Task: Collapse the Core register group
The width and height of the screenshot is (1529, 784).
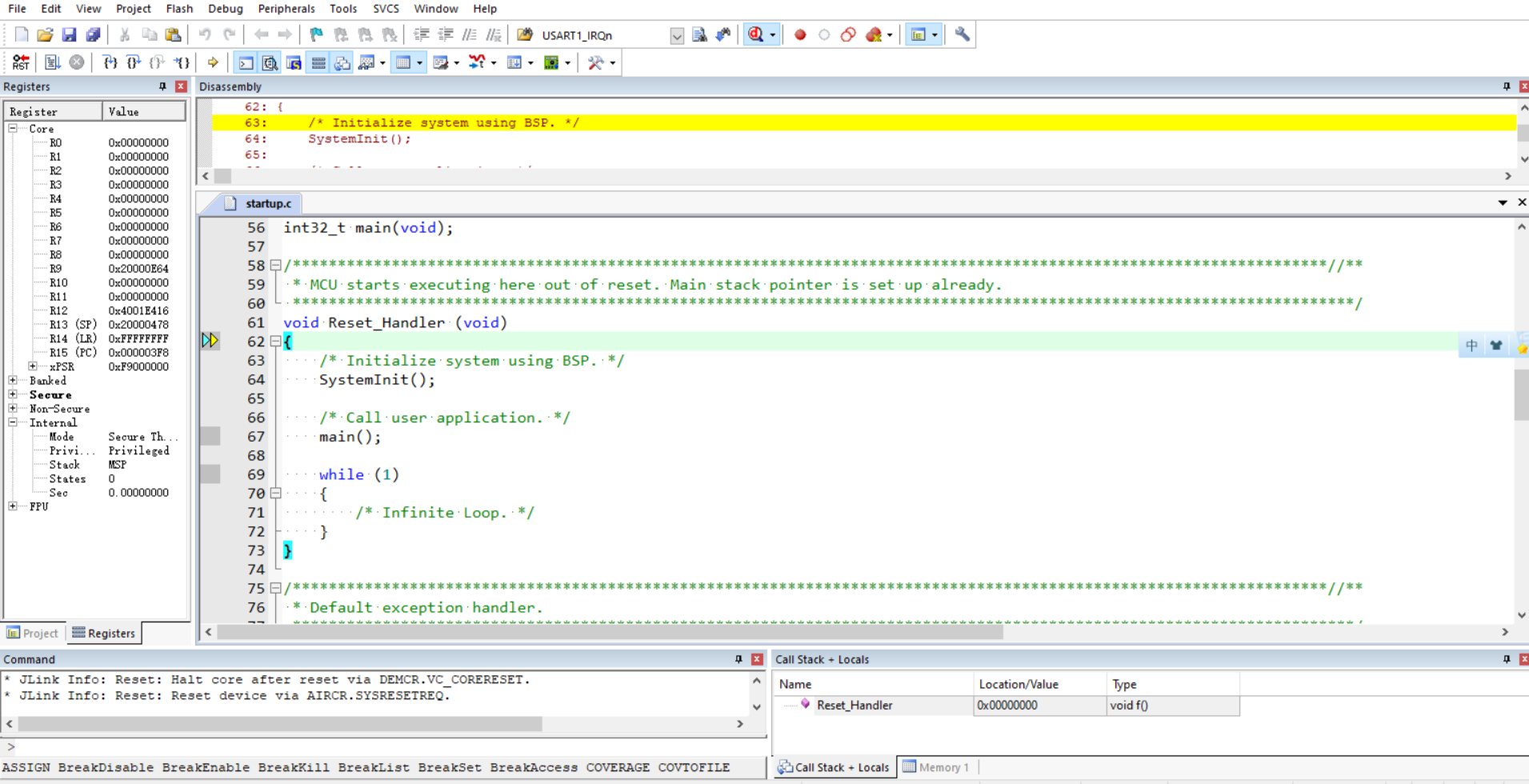Action: pyautogui.click(x=13, y=128)
